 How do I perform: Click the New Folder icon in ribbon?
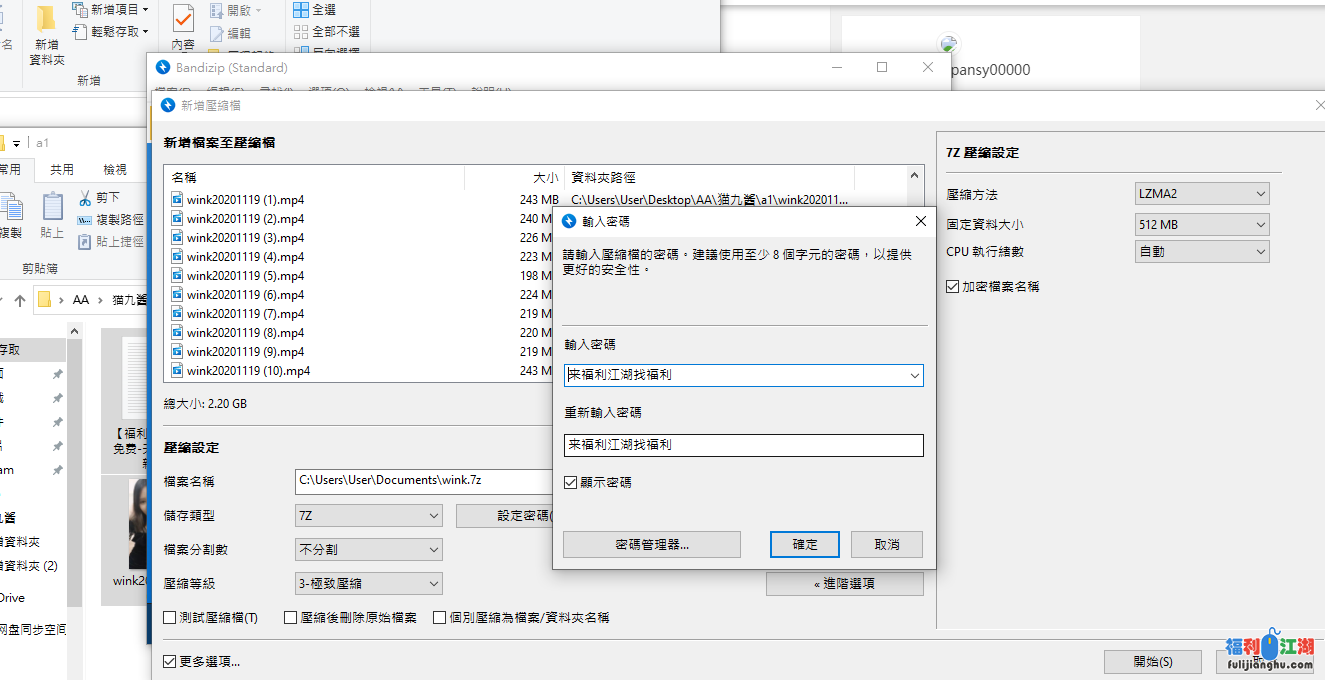(46, 20)
